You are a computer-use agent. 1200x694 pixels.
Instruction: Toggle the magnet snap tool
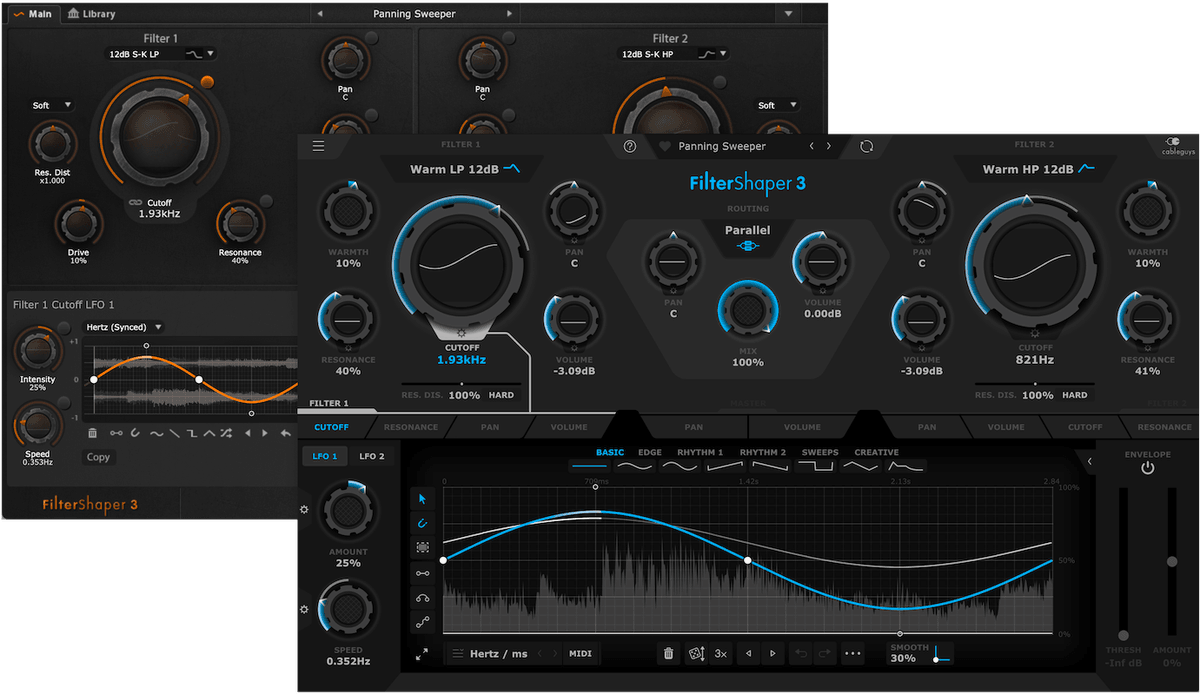tap(422, 523)
